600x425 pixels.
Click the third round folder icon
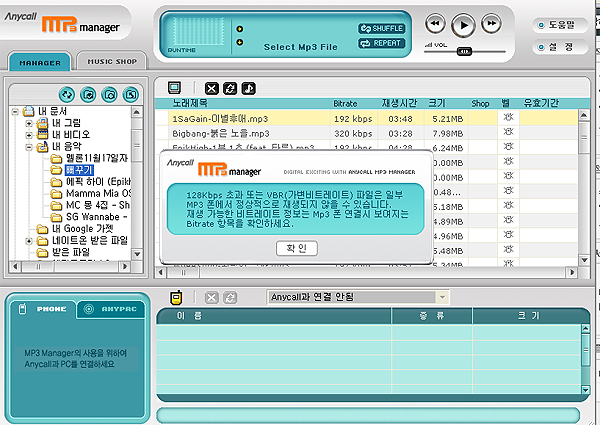pos(109,94)
